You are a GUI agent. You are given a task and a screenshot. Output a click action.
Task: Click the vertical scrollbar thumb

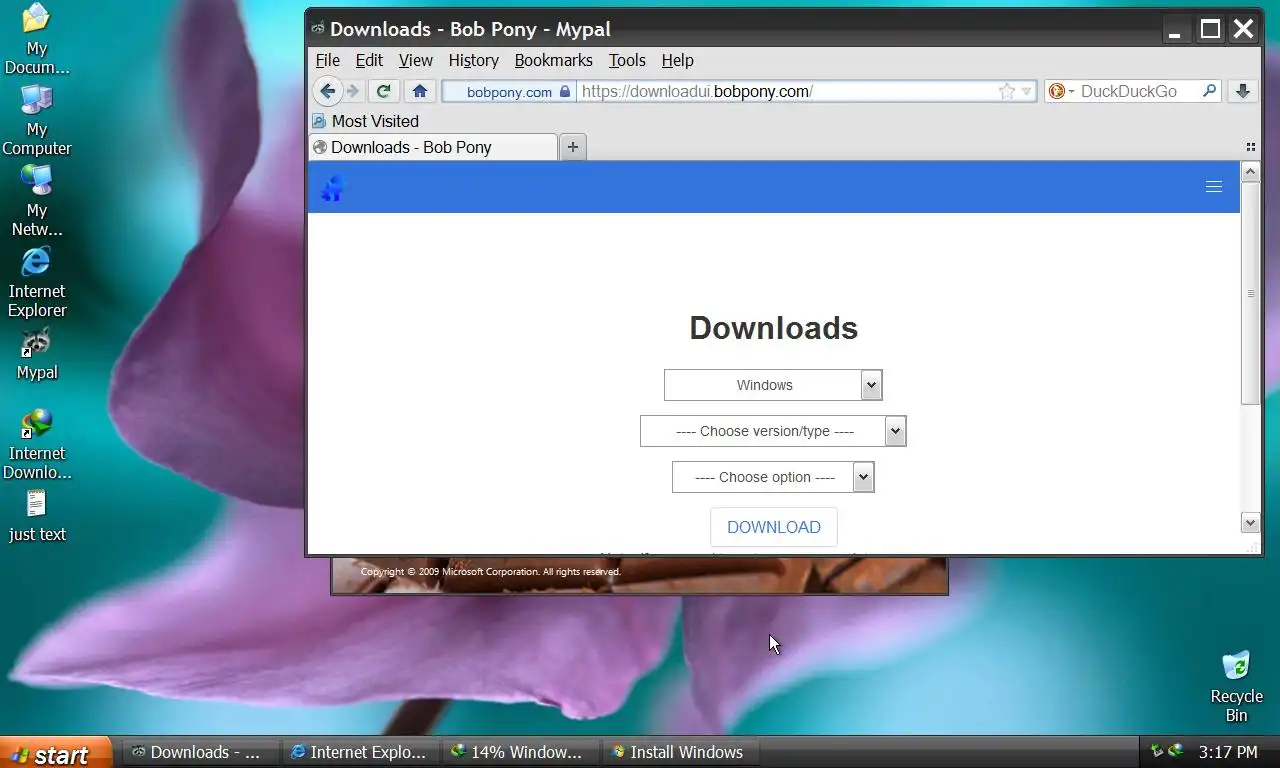(1250, 294)
